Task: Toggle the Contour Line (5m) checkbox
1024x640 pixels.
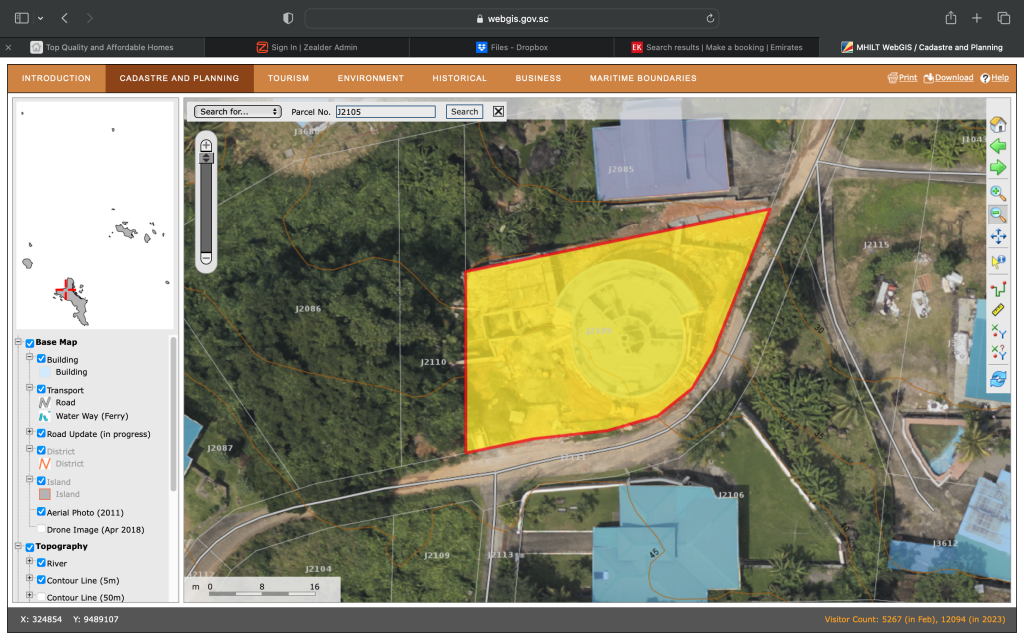Action: (41, 580)
